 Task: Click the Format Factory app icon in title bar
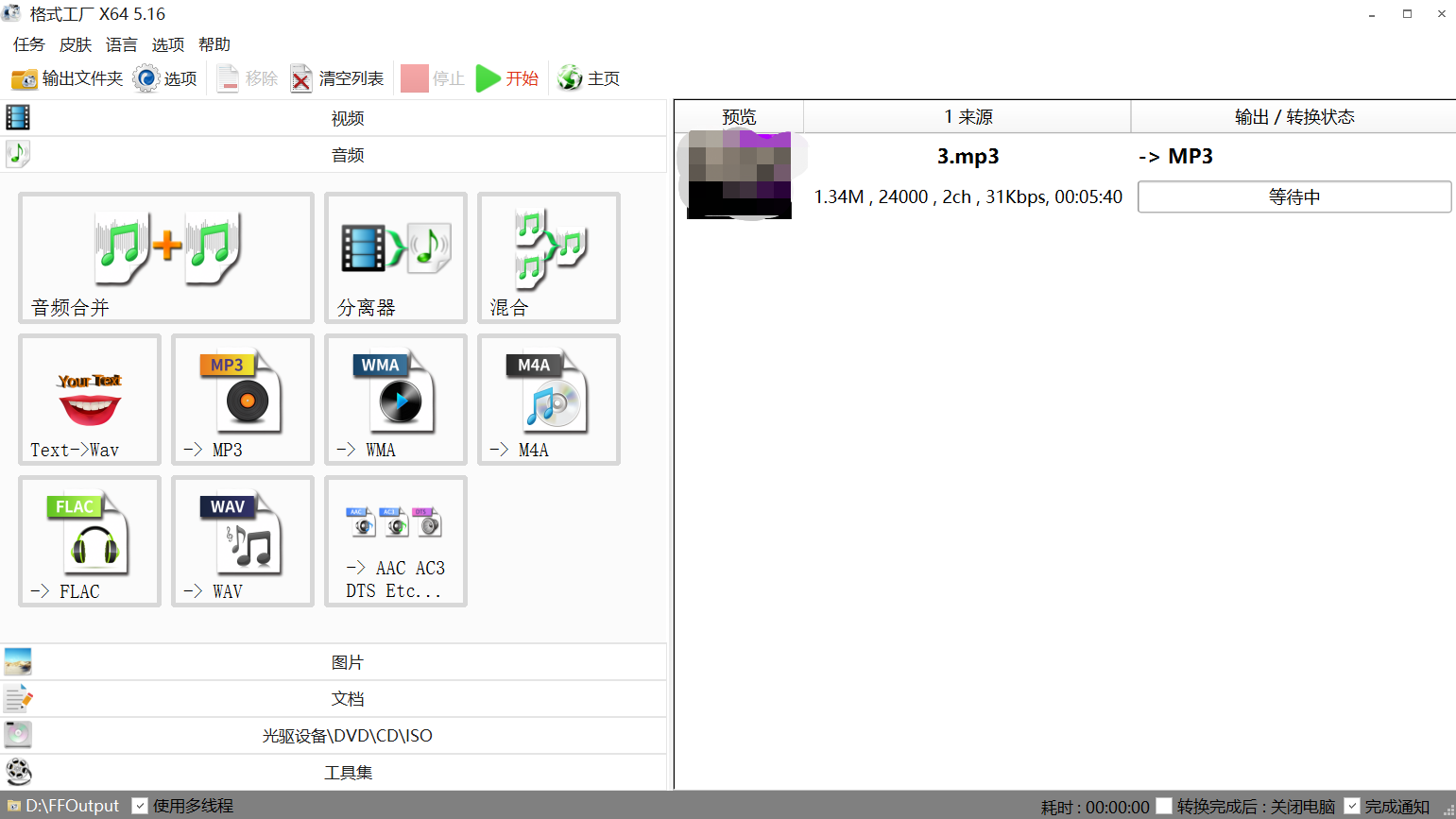11,13
